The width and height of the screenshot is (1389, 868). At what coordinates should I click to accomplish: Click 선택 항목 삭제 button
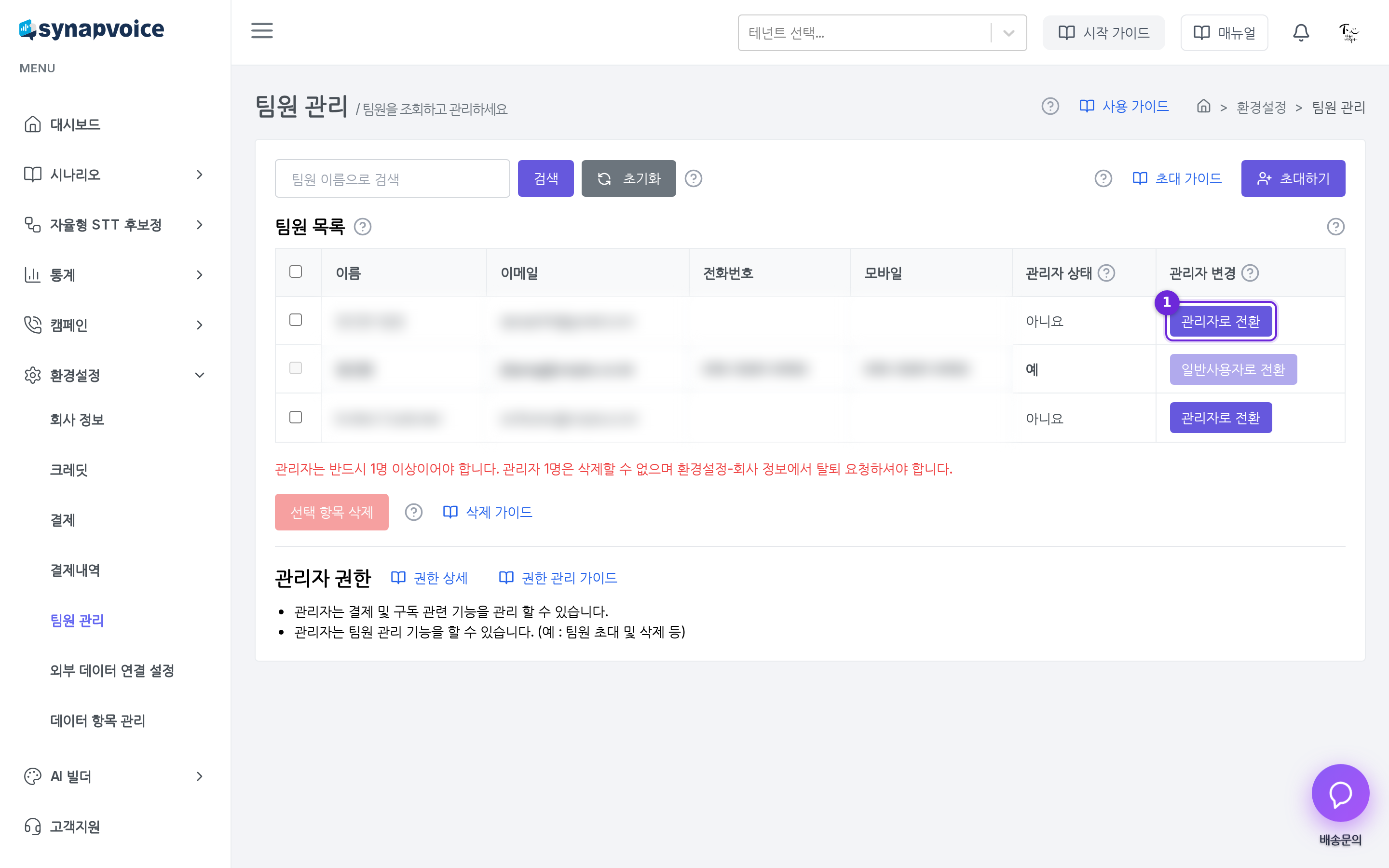(x=331, y=512)
